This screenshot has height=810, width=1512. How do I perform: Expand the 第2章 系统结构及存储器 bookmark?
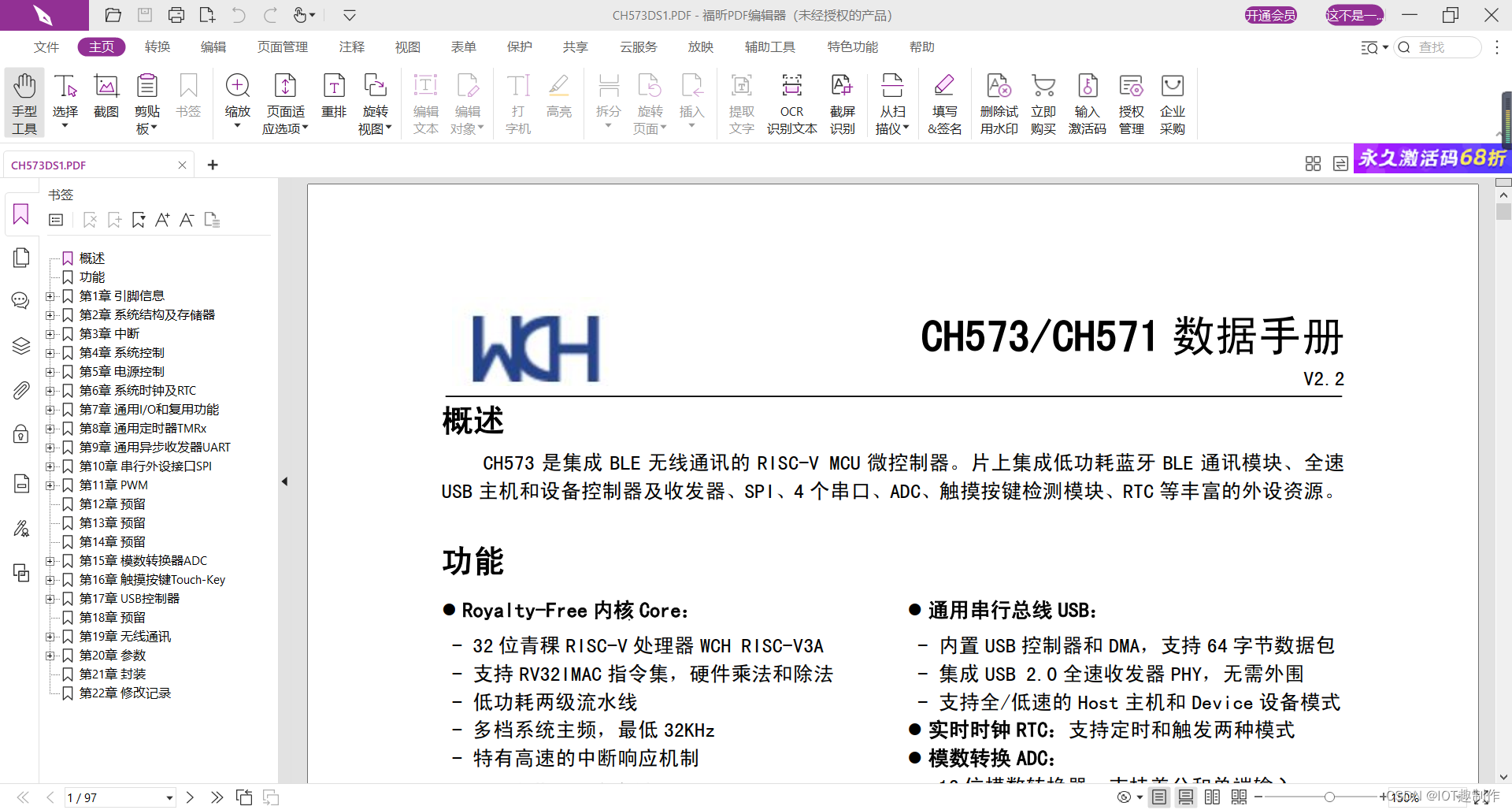[50, 315]
